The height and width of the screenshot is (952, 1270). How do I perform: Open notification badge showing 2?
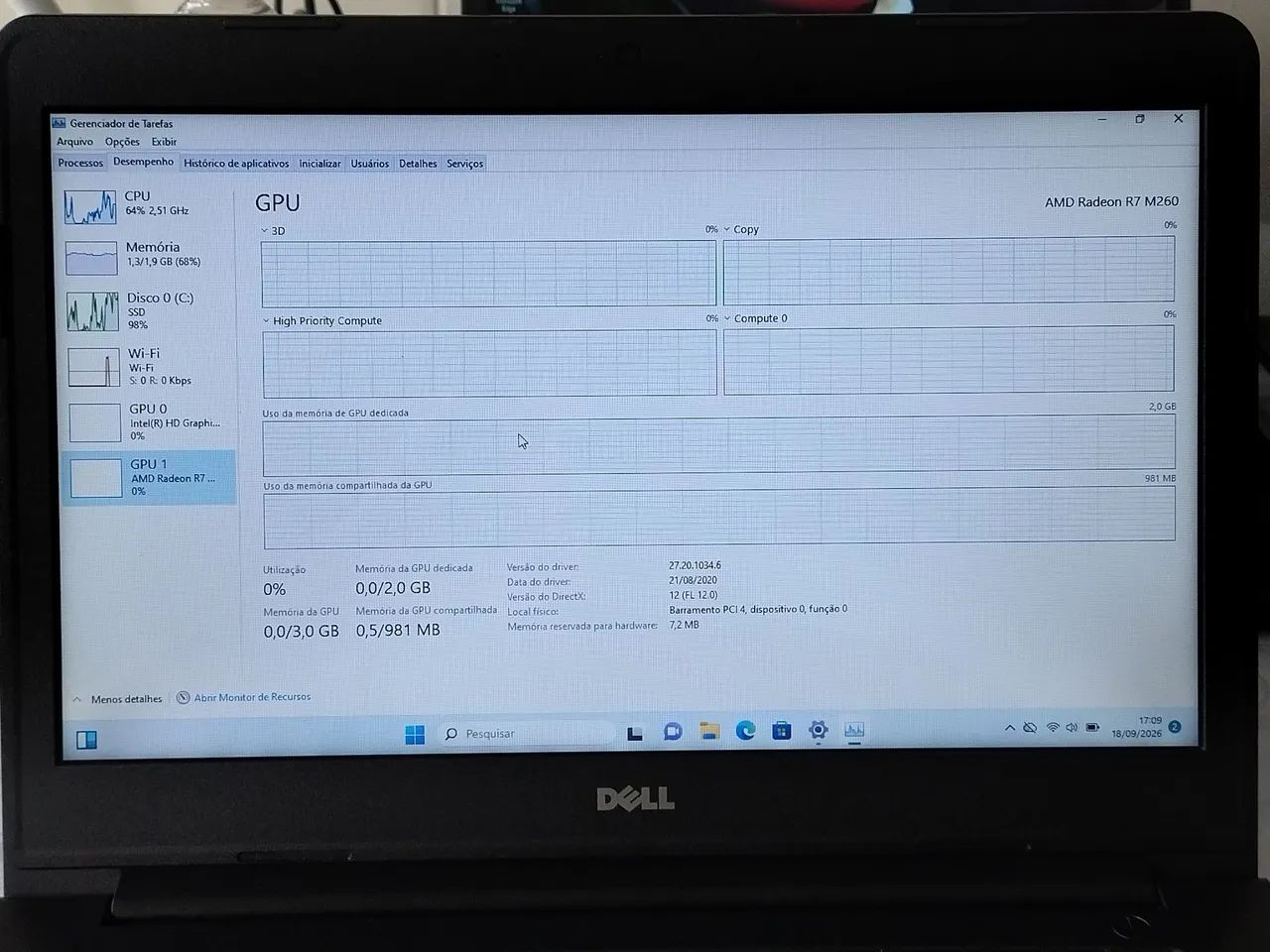pos(1175,727)
